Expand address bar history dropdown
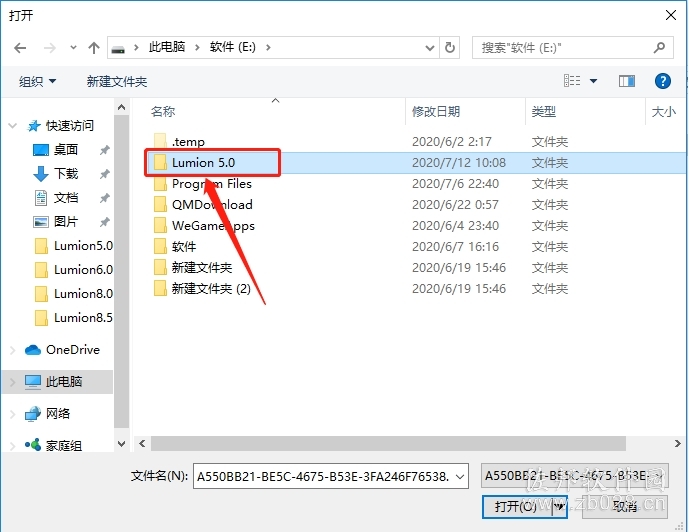This screenshot has height=532, width=689. 430,47
